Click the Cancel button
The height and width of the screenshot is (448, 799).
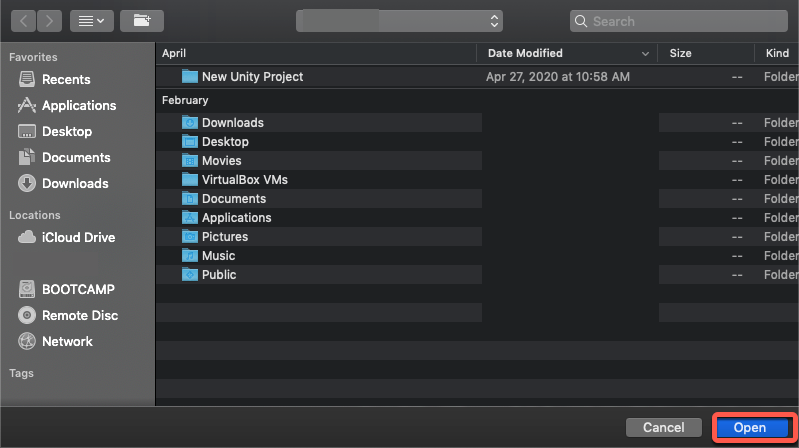[663, 427]
